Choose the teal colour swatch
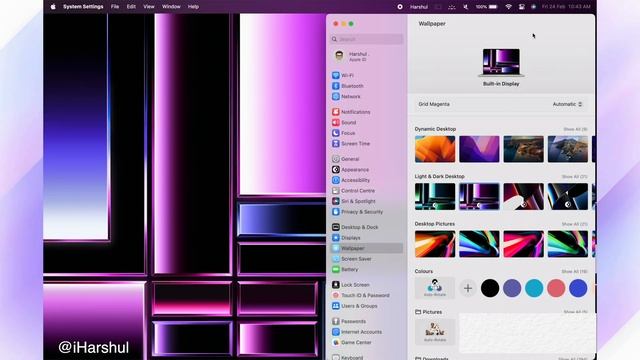This screenshot has width=640, height=360. (x=534, y=288)
